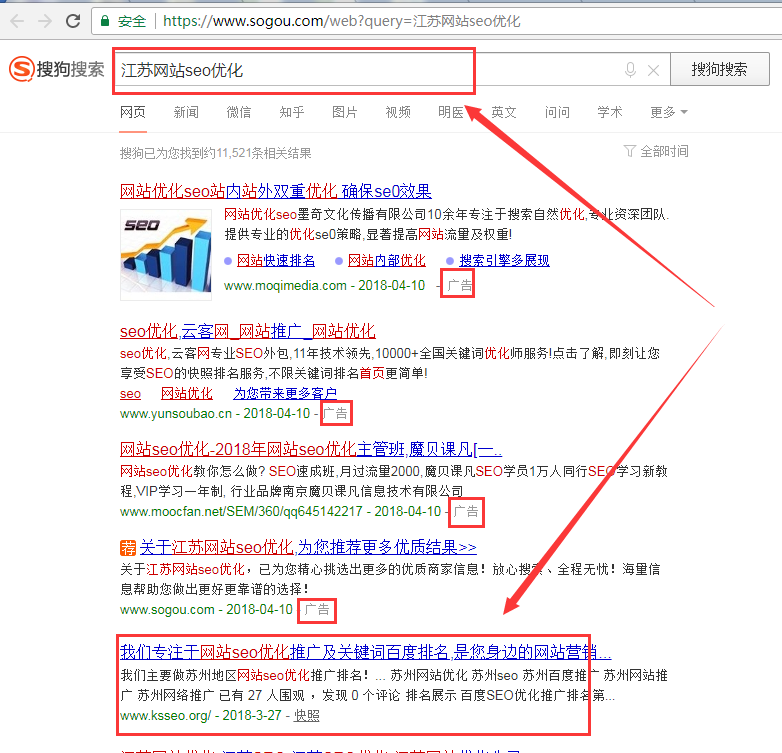Screen dimensions: 782x753
Task: Expand the 更多 dropdown menu
Action: [x=668, y=113]
